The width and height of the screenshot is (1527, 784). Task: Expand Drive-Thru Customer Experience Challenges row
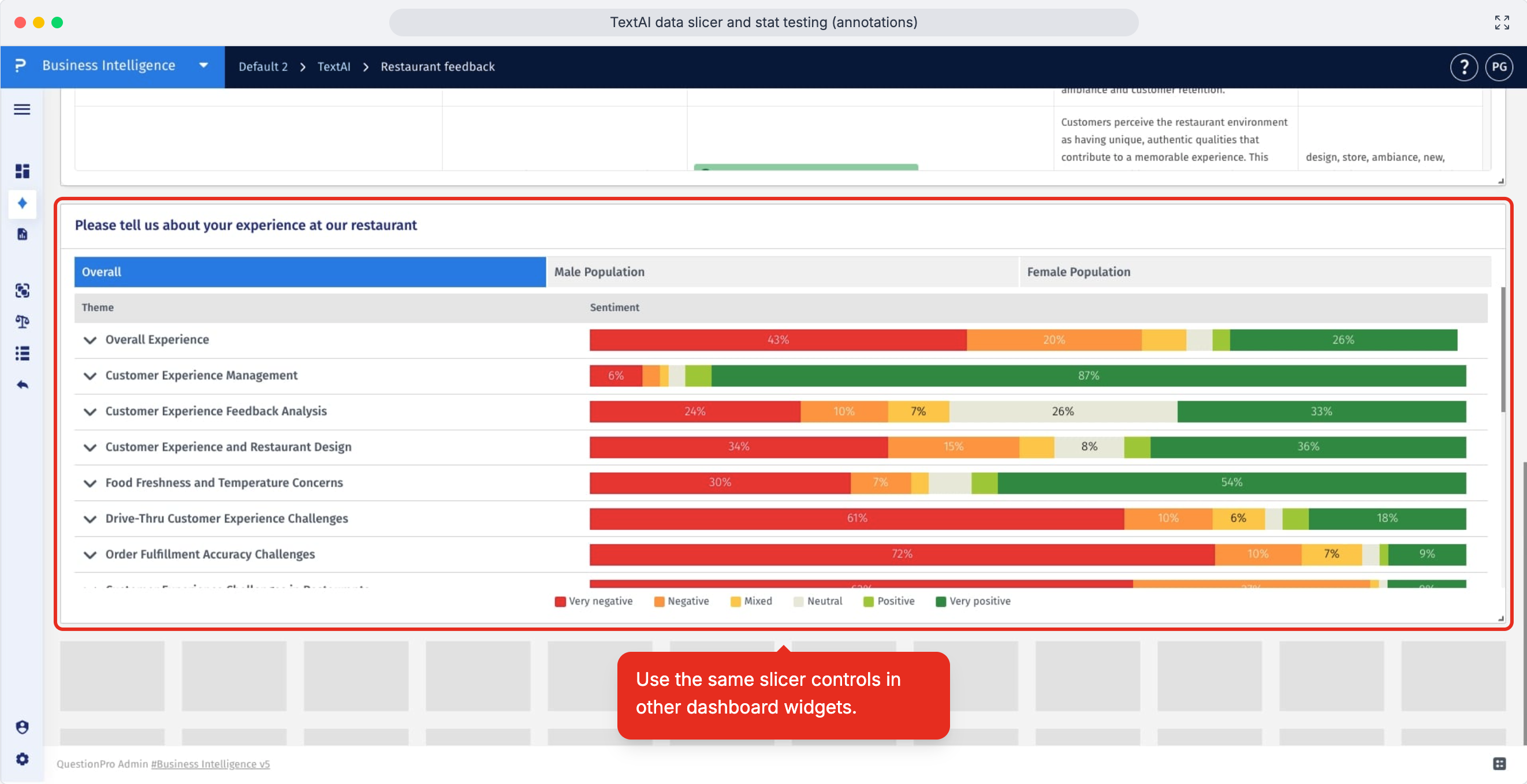[x=90, y=518]
